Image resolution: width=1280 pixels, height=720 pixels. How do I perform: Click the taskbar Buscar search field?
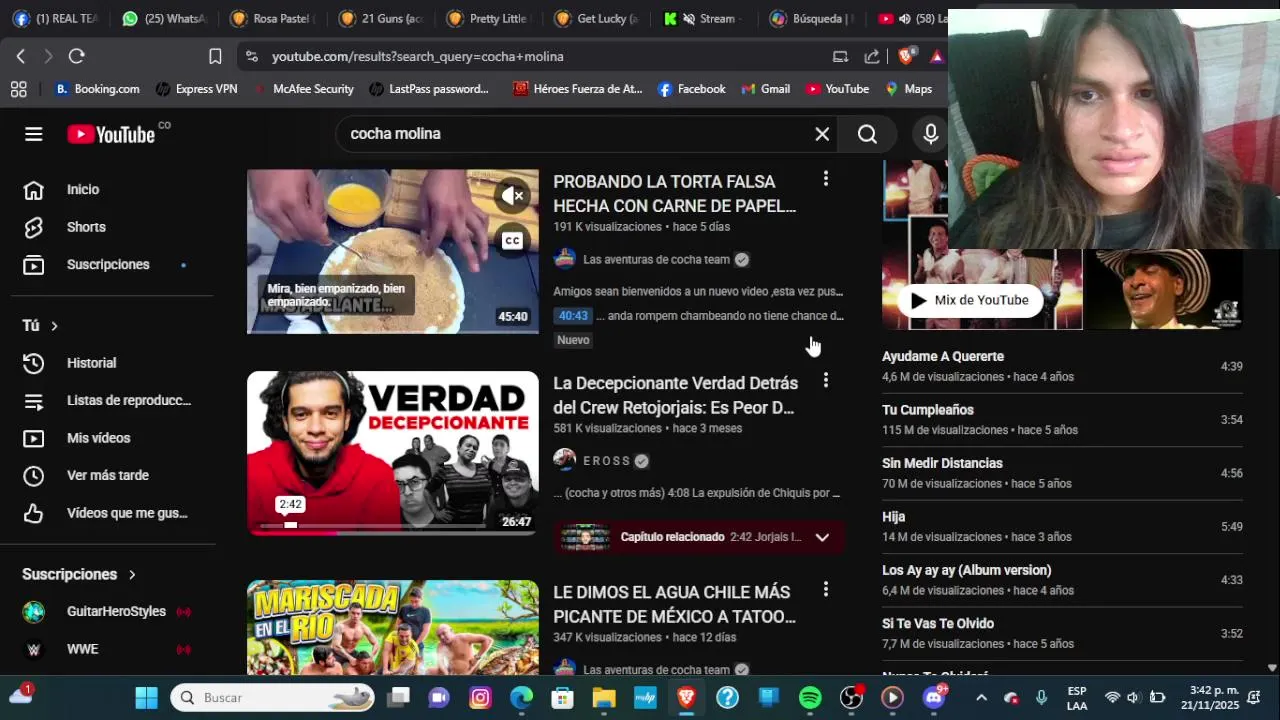tap(272, 697)
